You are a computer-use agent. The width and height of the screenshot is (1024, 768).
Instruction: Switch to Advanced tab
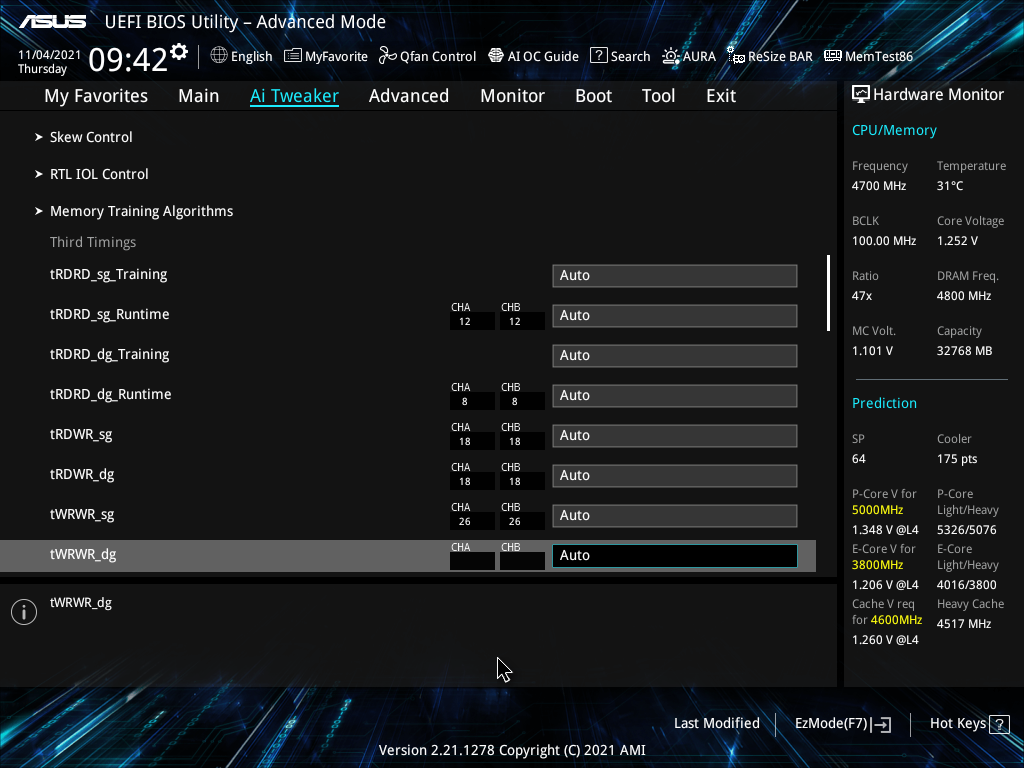[x=409, y=96]
